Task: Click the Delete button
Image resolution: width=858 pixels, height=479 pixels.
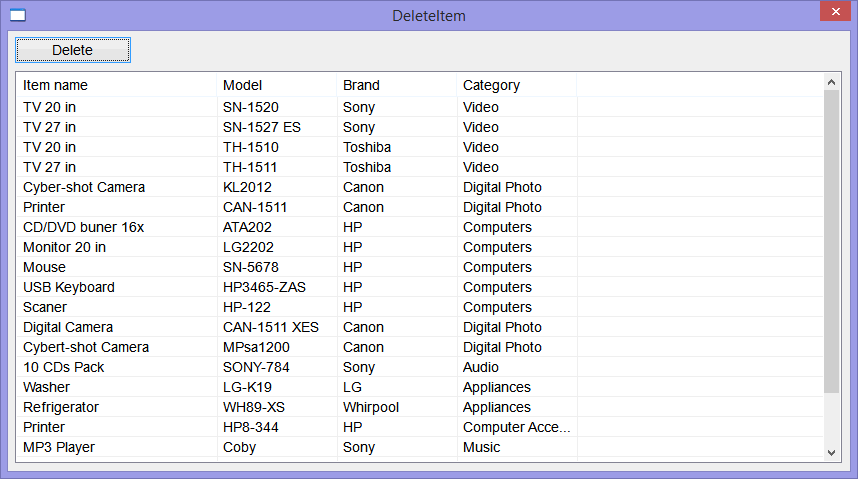Action: (x=73, y=50)
